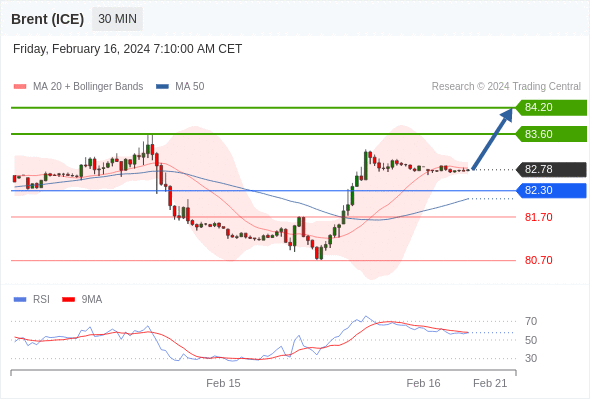Click the red 80.70 support level label
The height and width of the screenshot is (400, 590).
(x=539, y=260)
